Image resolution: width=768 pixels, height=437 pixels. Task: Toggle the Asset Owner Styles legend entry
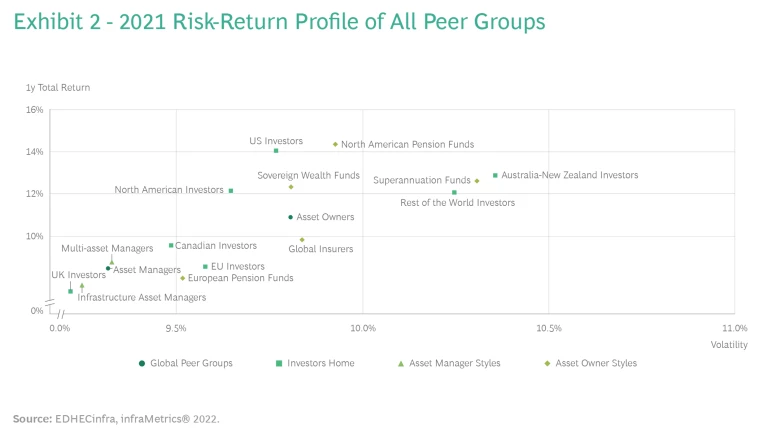coord(590,363)
